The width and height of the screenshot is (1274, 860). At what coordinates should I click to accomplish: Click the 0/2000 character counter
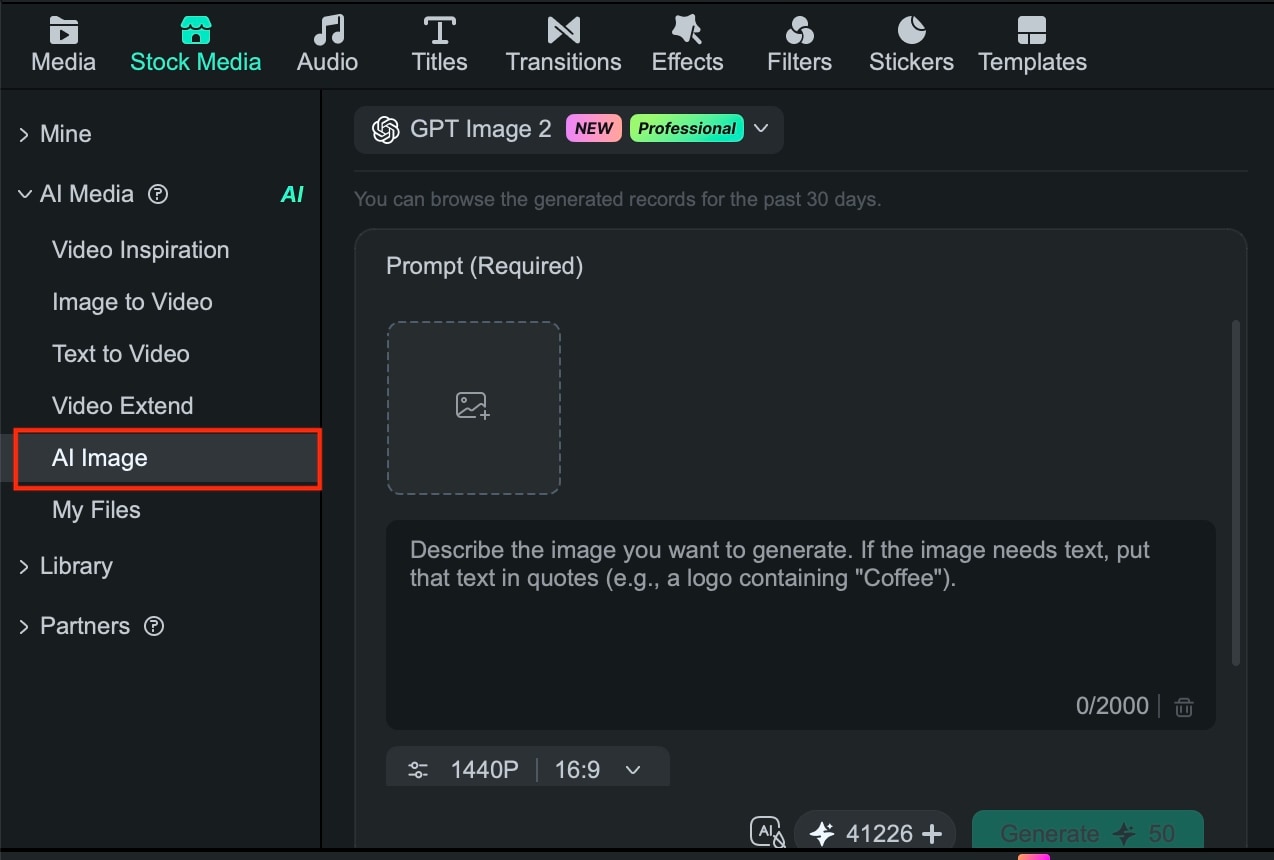(x=1112, y=706)
